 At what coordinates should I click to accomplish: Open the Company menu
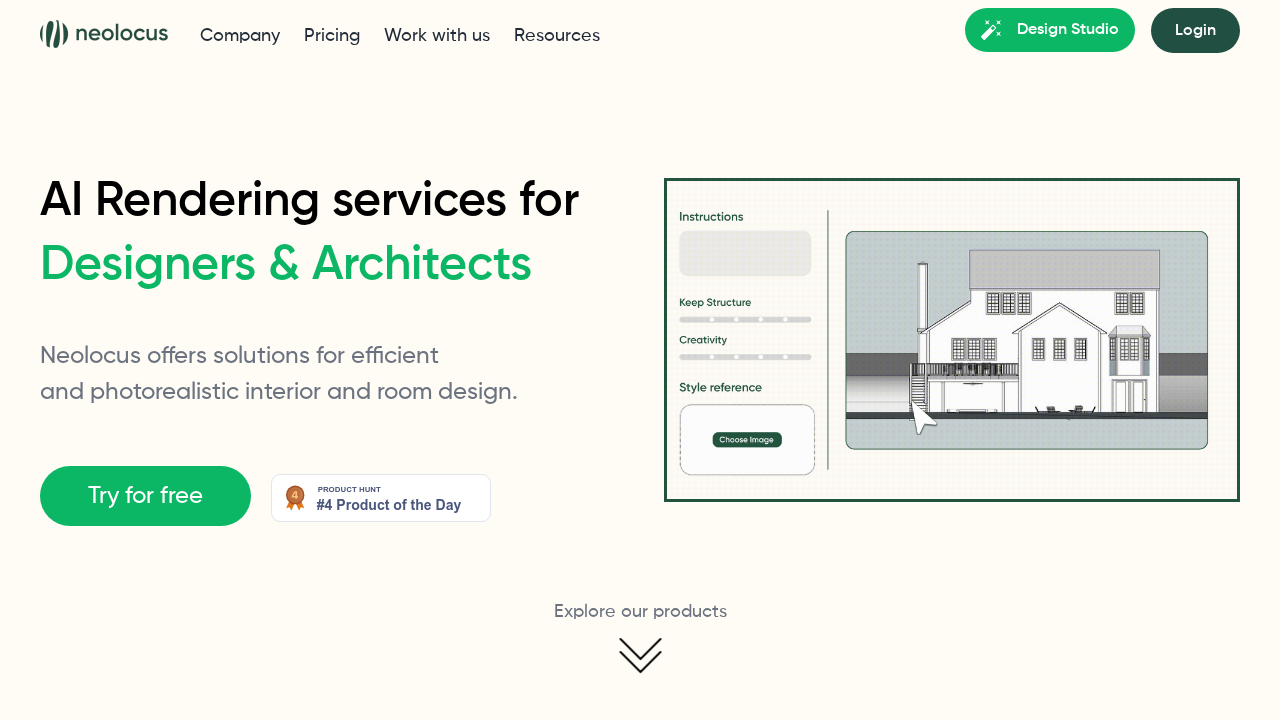point(240,35)
